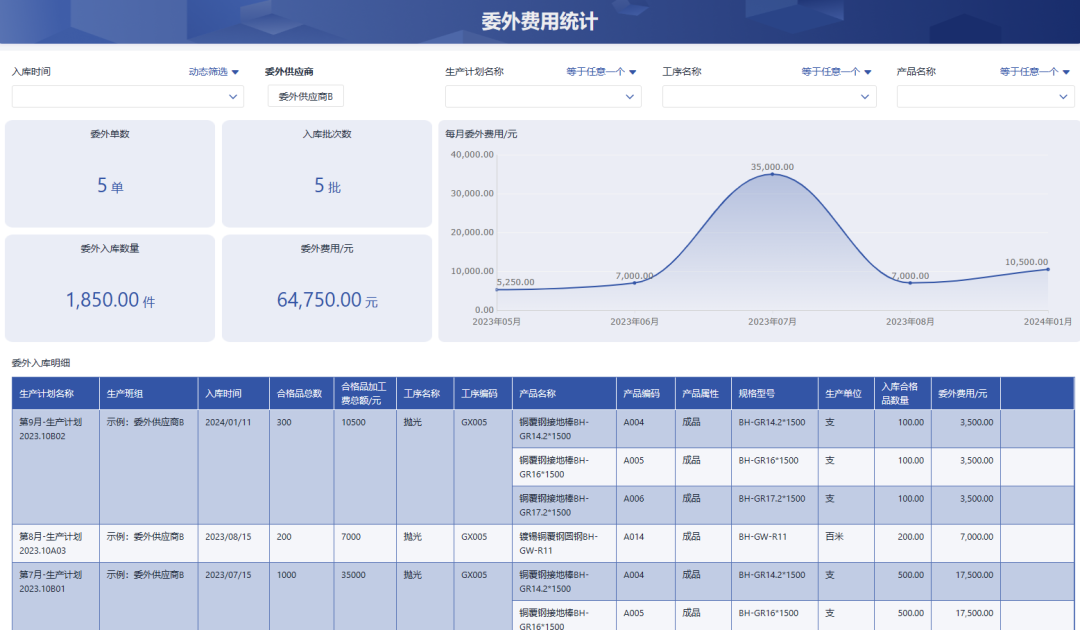This screenshot has height=630, width=1080.
Task: Open 等于任意一个 condition for 生产计划名称
Action: pos(601,72)
